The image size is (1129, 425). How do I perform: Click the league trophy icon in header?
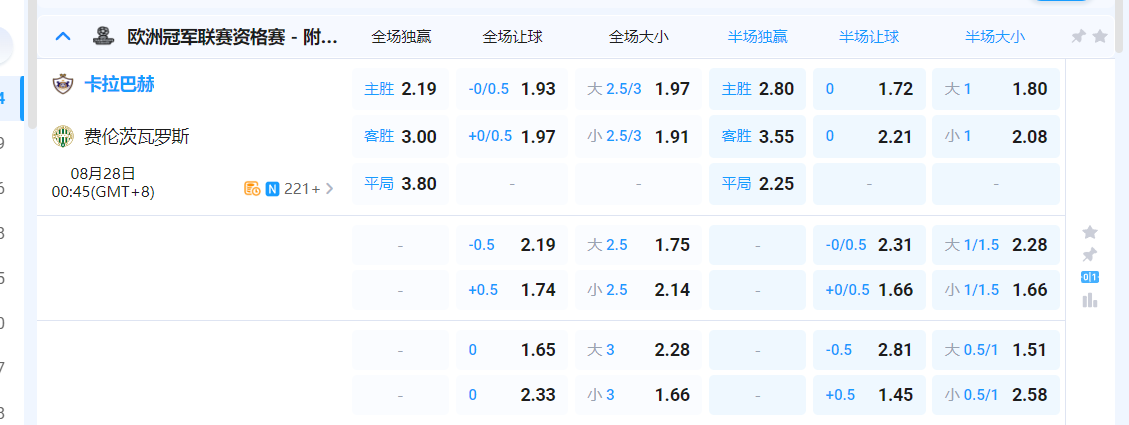tap(103, 37)
